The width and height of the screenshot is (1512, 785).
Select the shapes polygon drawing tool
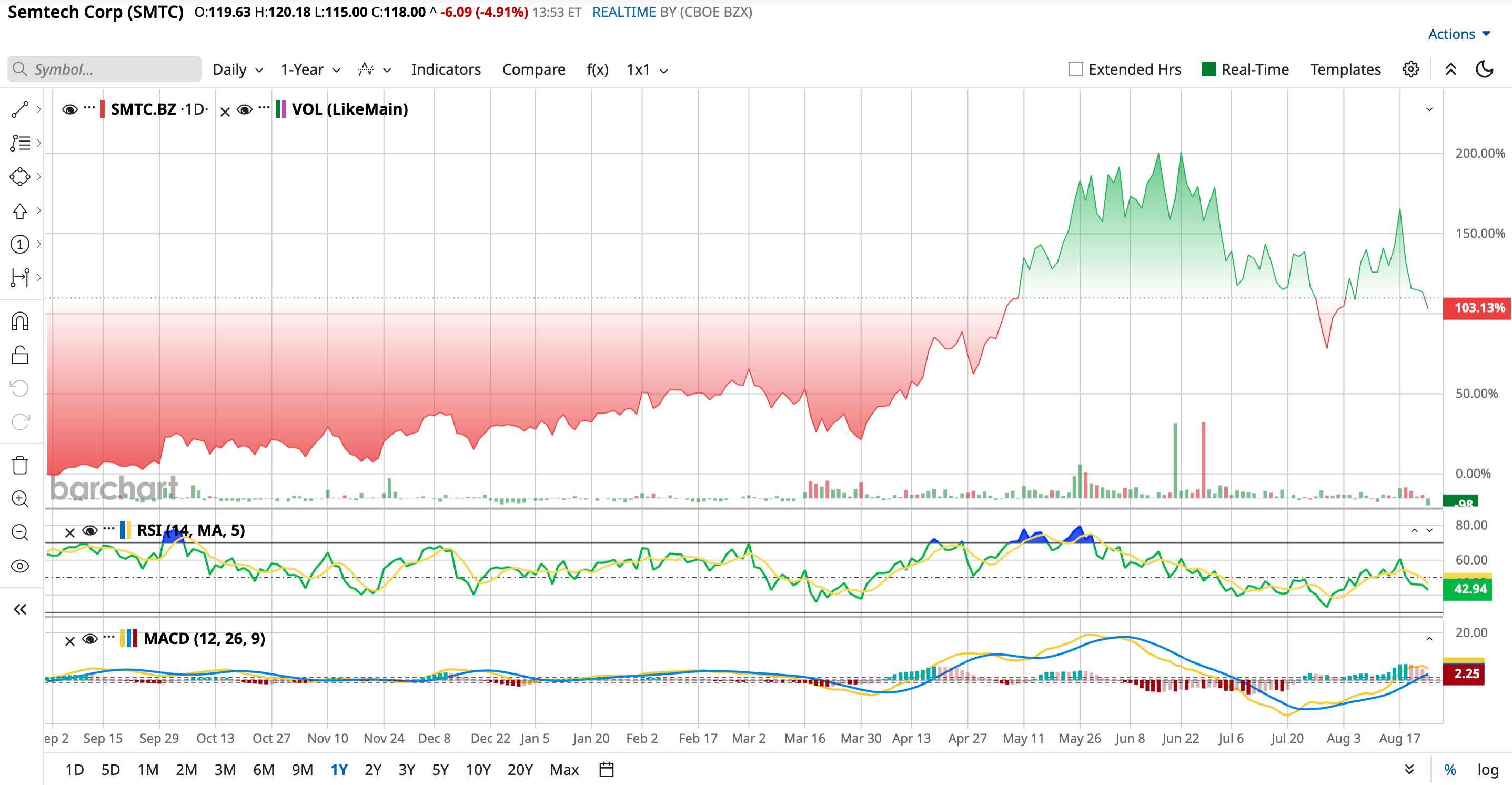(20, 177)
